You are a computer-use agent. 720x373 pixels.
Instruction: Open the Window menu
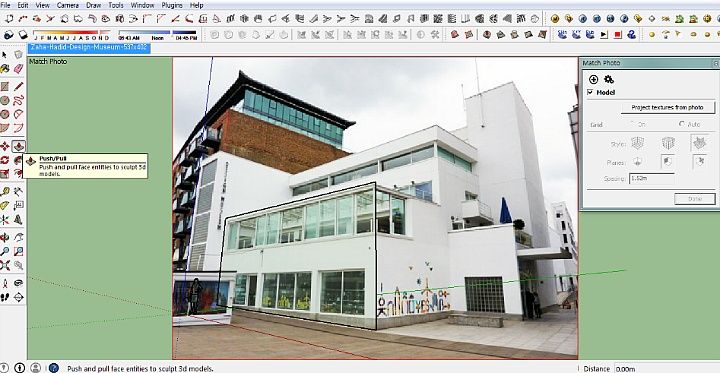[142, 5]
